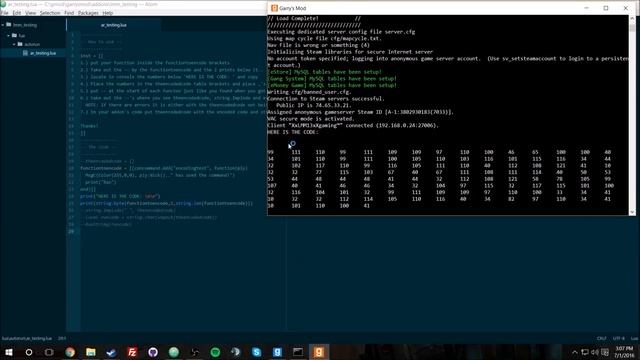The width and height of the screenshot is (640, 360).
Task: Open Task View from the taskbar
Action: click(49, 352)
